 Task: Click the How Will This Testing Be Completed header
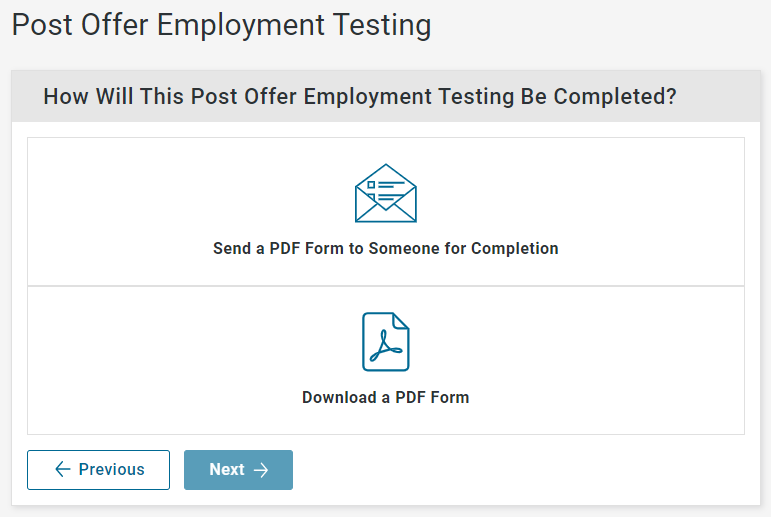pyautogui.click(x=360, y=96)
